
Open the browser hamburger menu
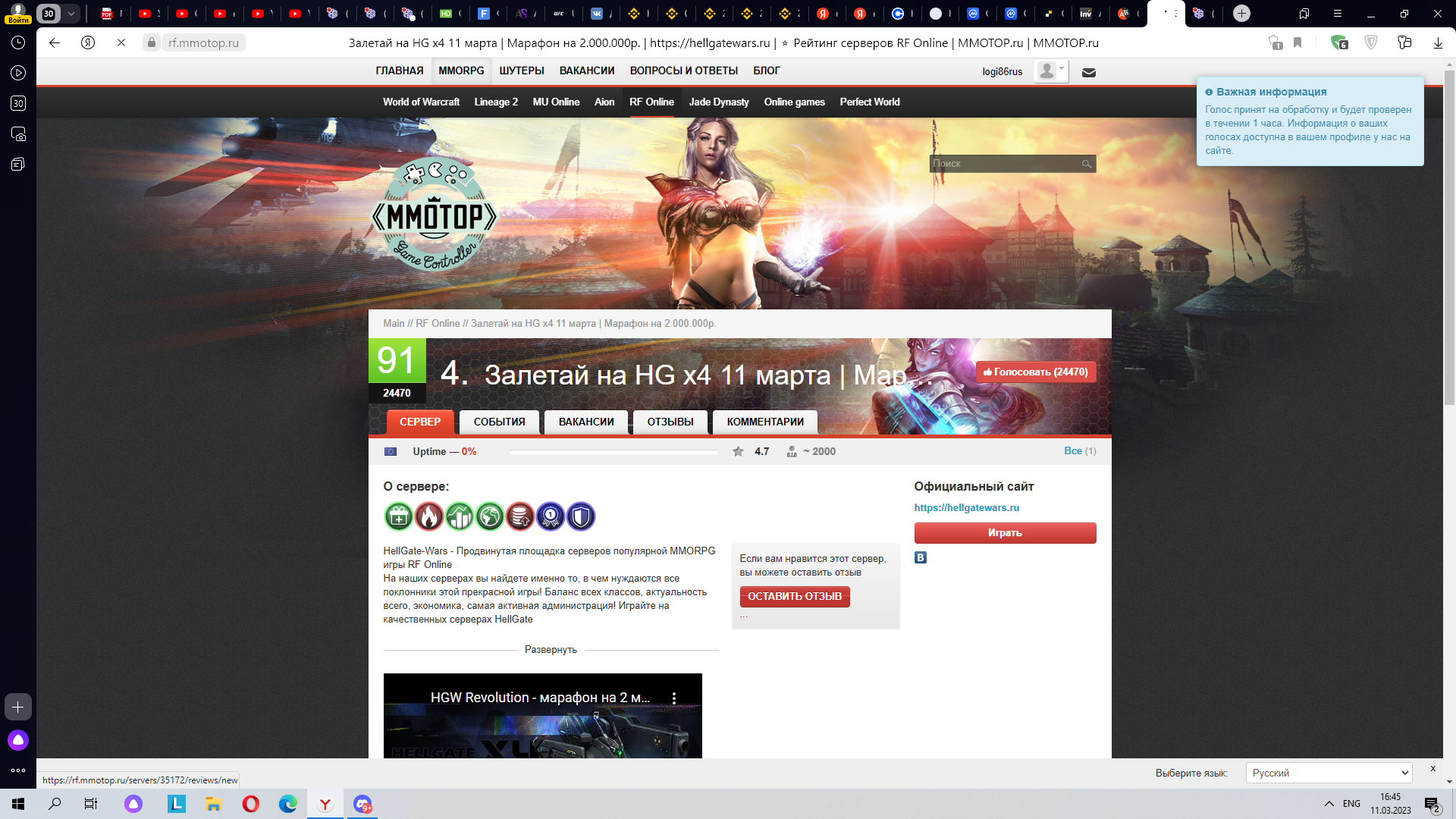[x=1338, y=14]
